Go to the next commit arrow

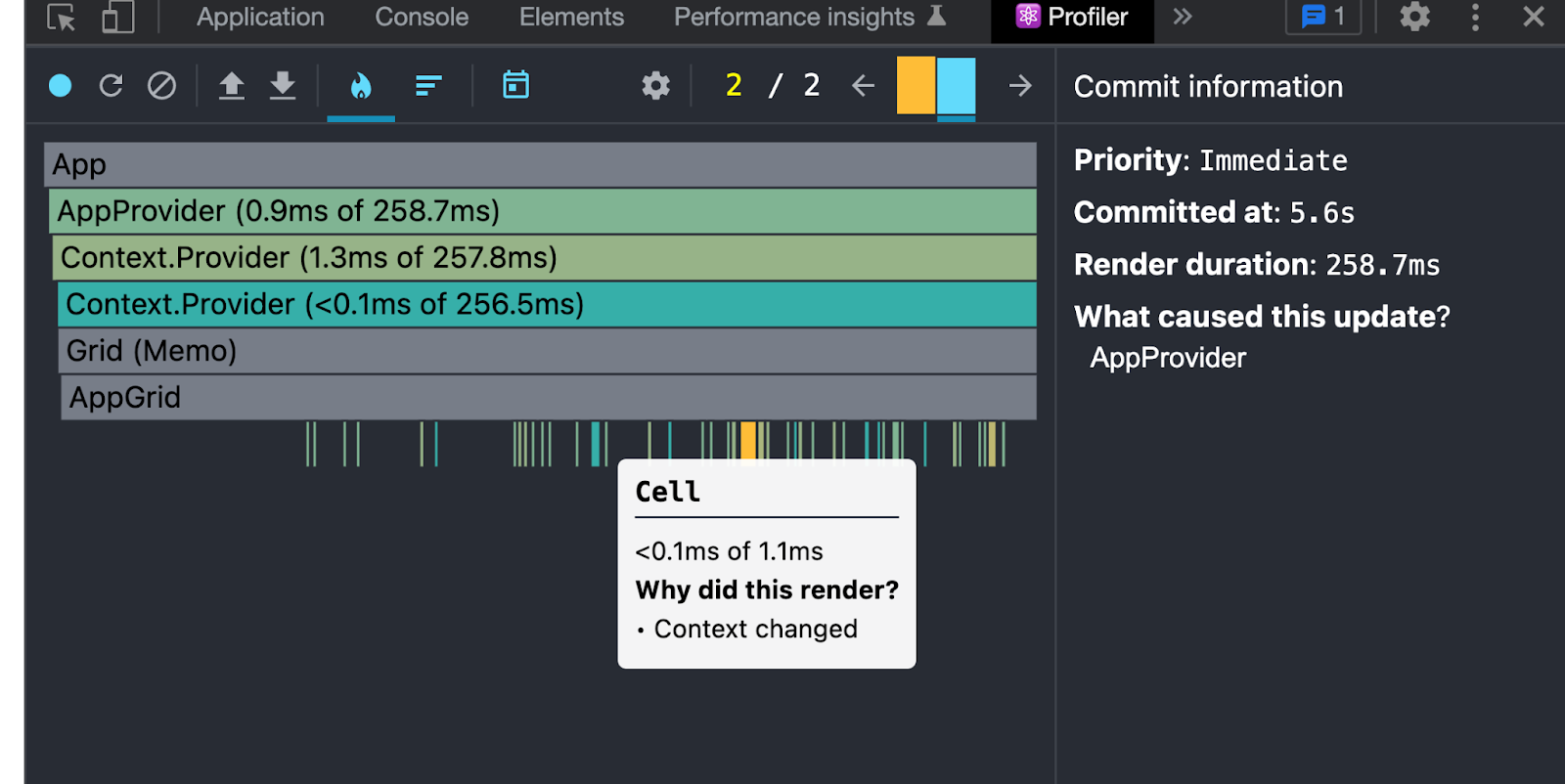point(1020,86)
